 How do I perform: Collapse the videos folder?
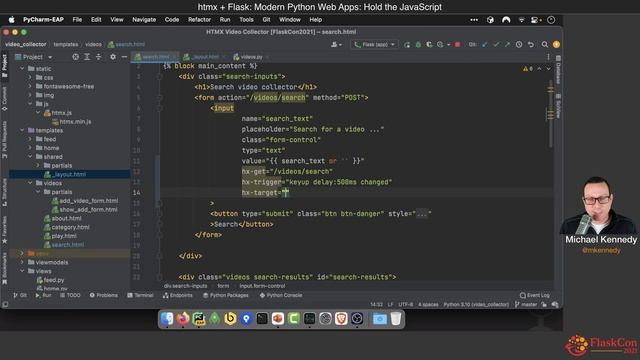pyautogui.click(x=30, y=183)
